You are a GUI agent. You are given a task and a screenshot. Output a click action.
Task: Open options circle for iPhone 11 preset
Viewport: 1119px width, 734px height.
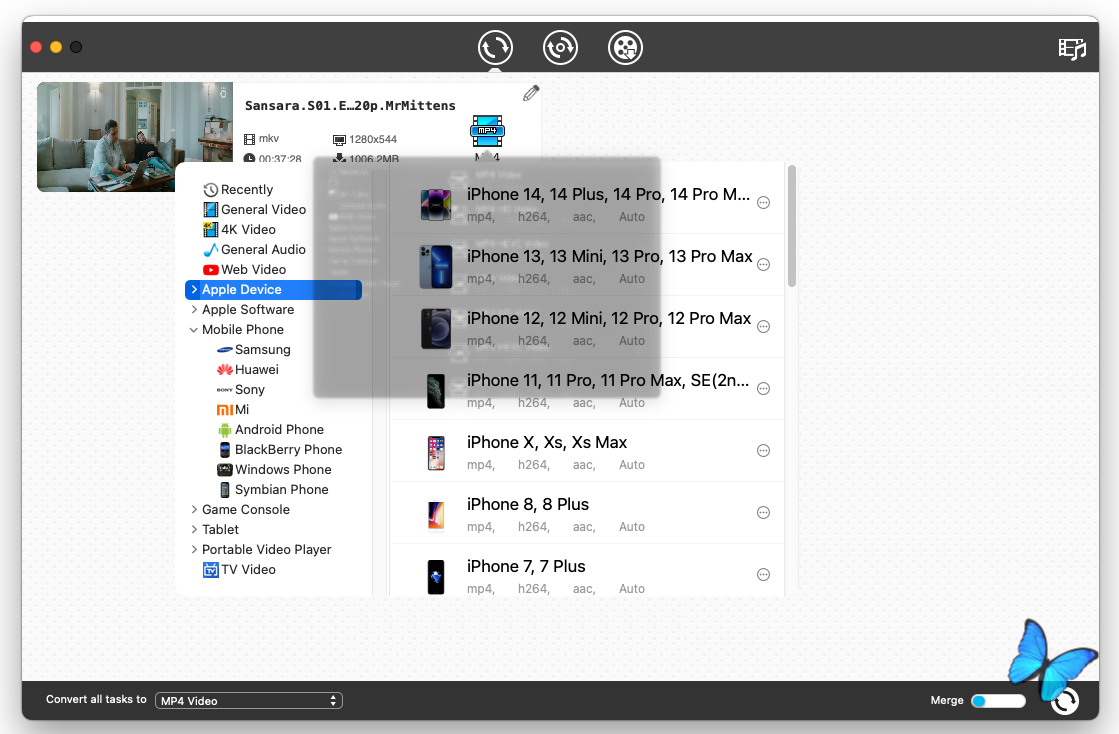pyautogui.click(x=763, y=389)
